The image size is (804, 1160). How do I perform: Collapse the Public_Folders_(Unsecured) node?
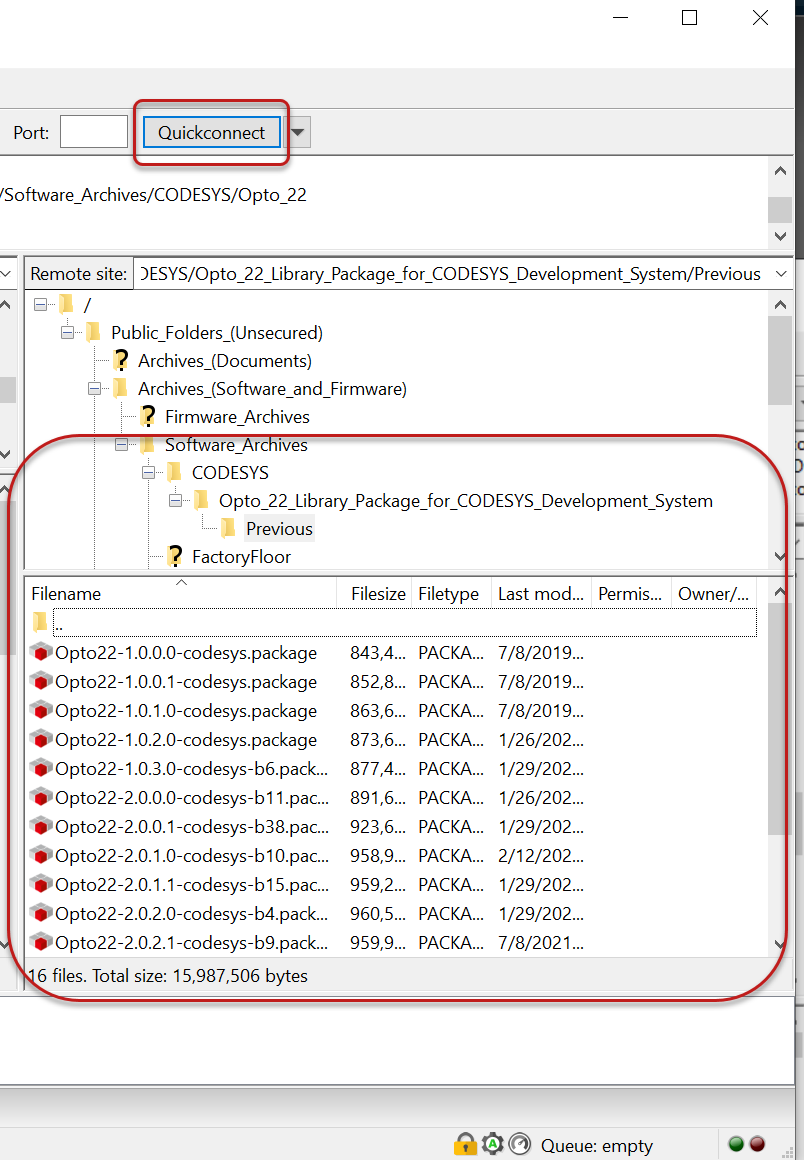point(67,333)
